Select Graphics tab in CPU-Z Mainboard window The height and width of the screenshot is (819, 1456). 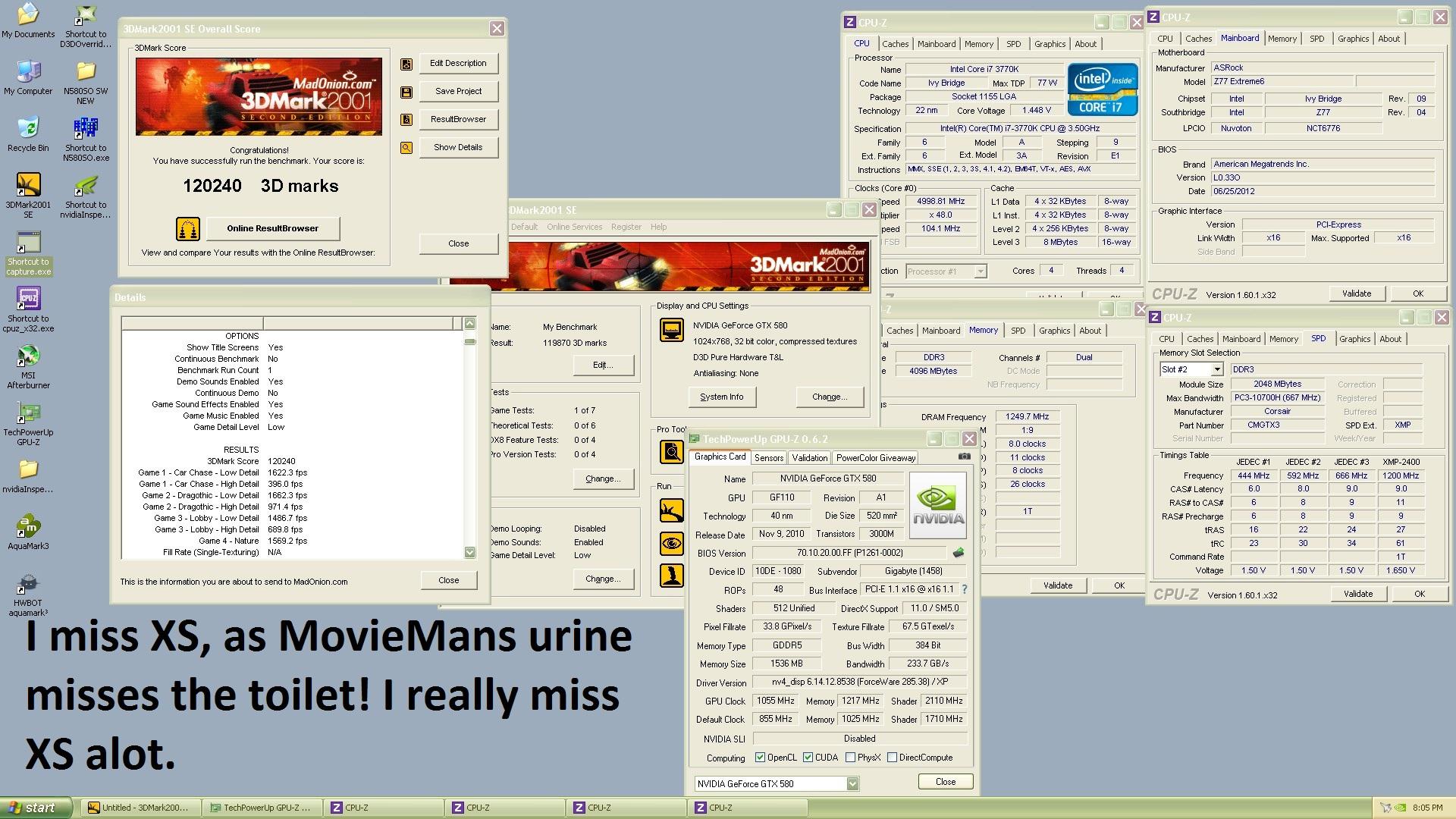1353,39
